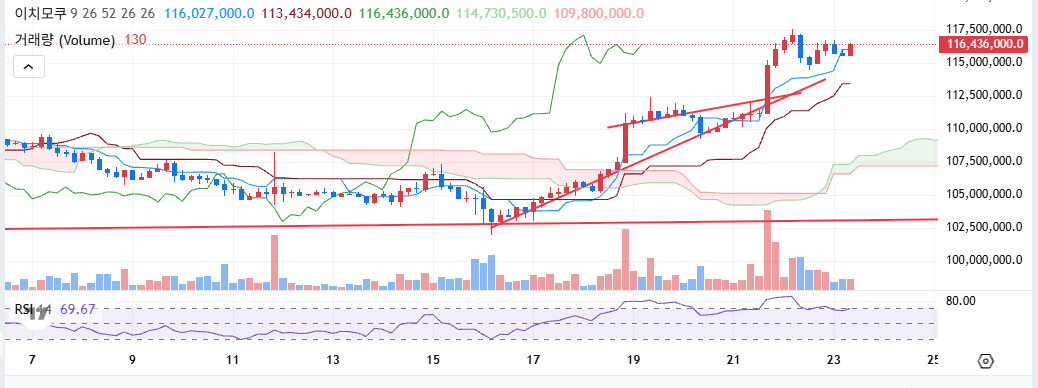Image resolution: width=1038 pixels, height=388 pixels.
Task: Click the 80.00 RSI scale label
Action: click(961, 301)
